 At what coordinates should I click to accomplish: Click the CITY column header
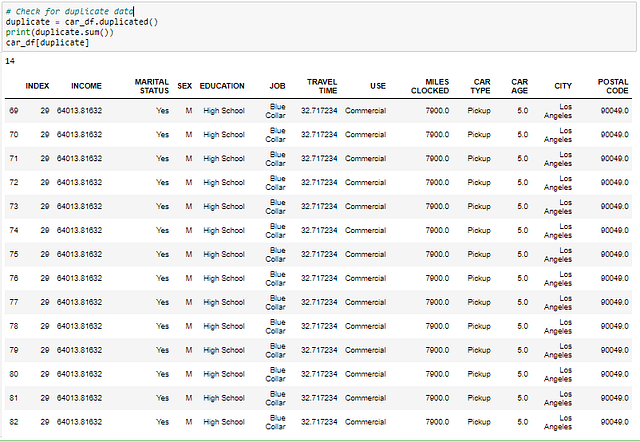563,86
